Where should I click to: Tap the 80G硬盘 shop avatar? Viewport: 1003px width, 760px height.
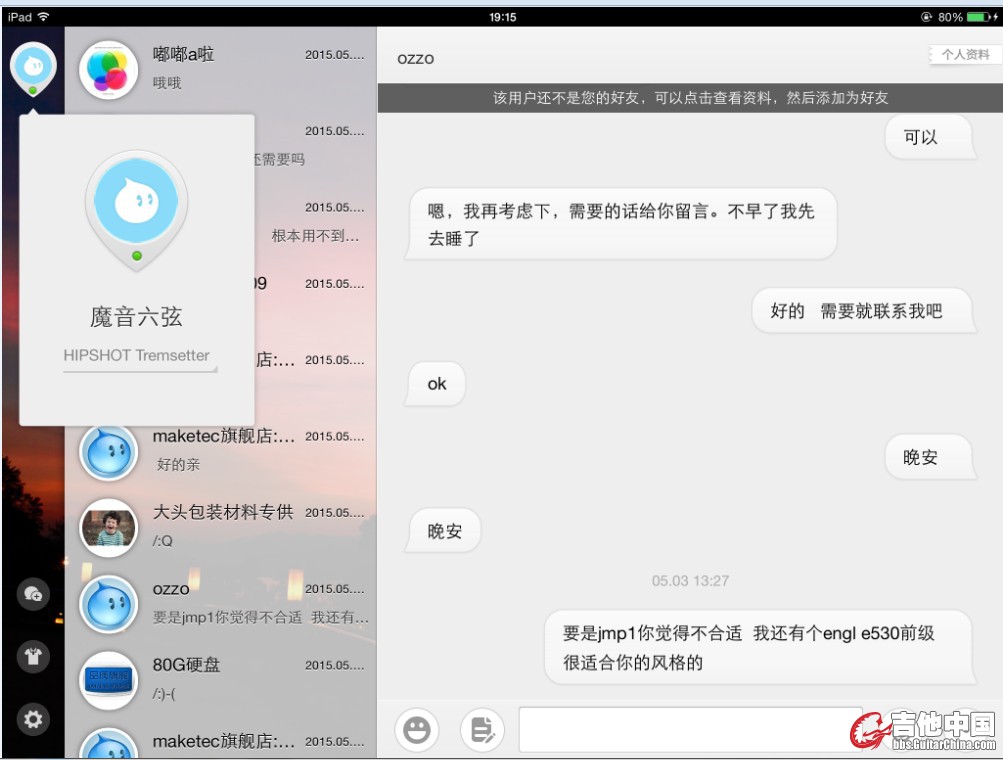(x=108, y=680)
